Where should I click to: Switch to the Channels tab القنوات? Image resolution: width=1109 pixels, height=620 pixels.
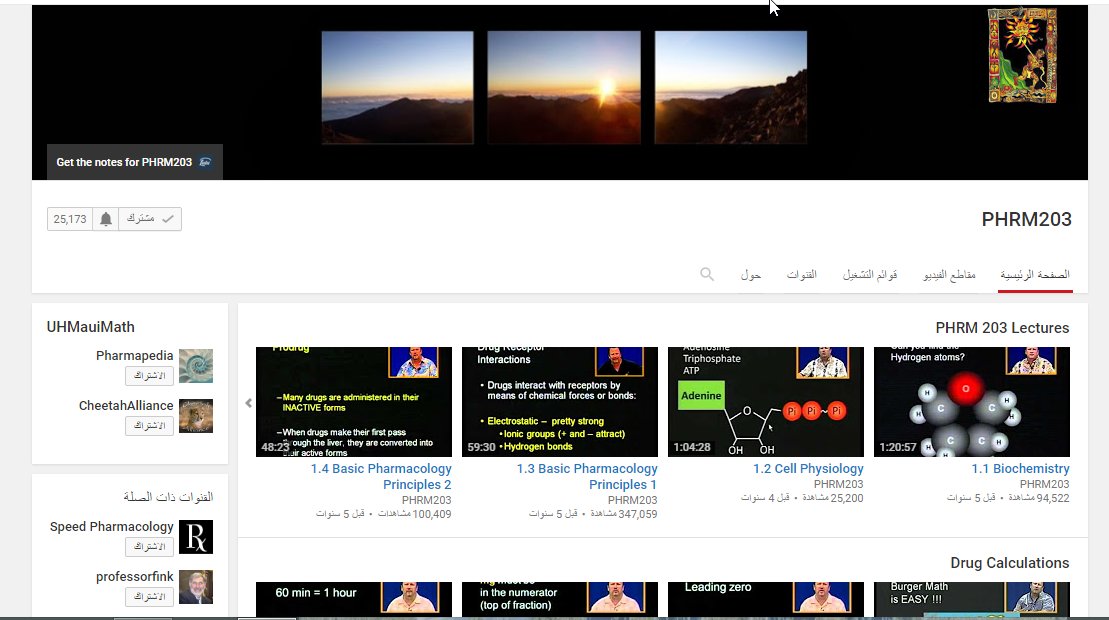click(801, 274)
